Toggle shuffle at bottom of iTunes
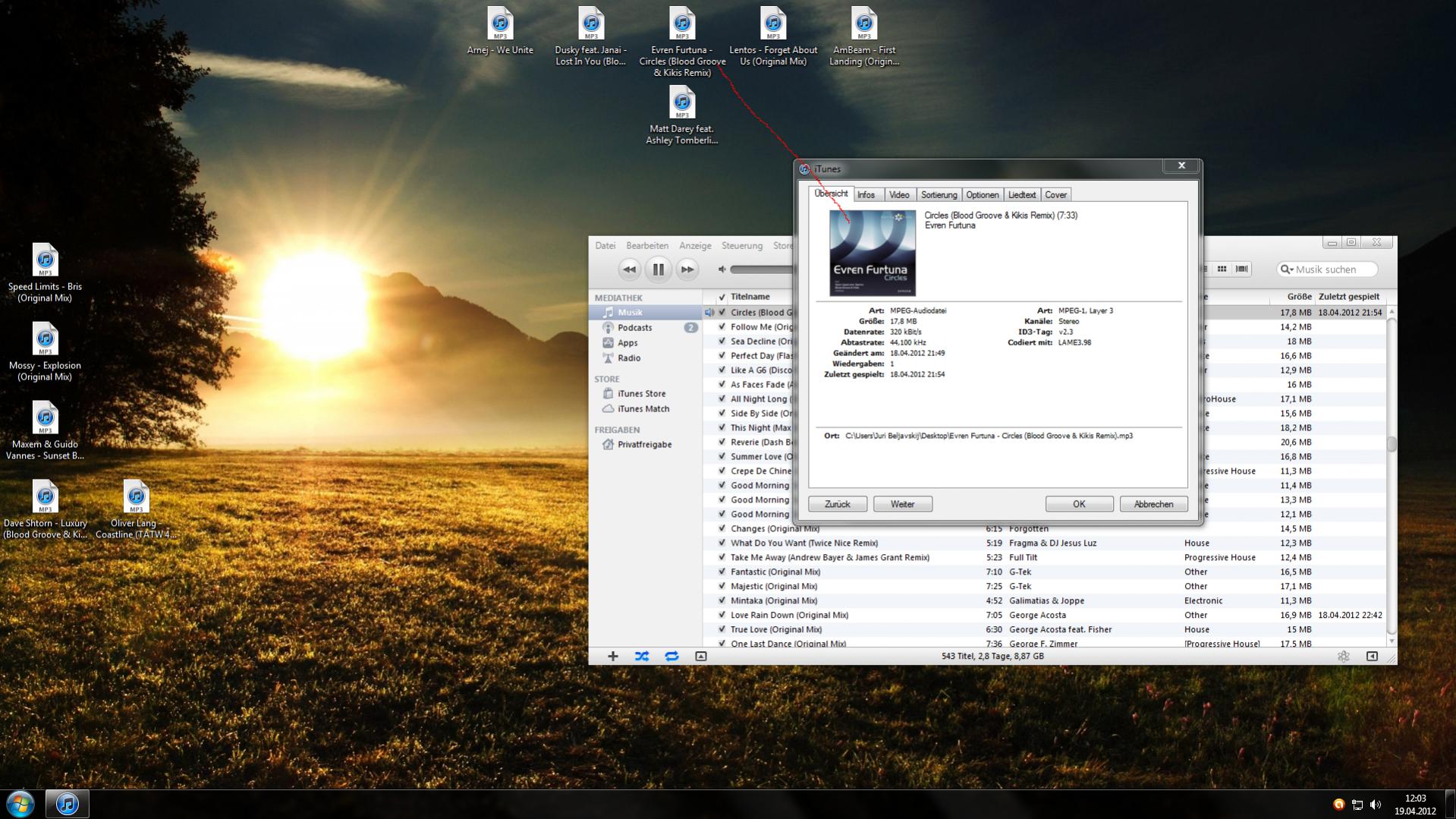 coord(642,657)
